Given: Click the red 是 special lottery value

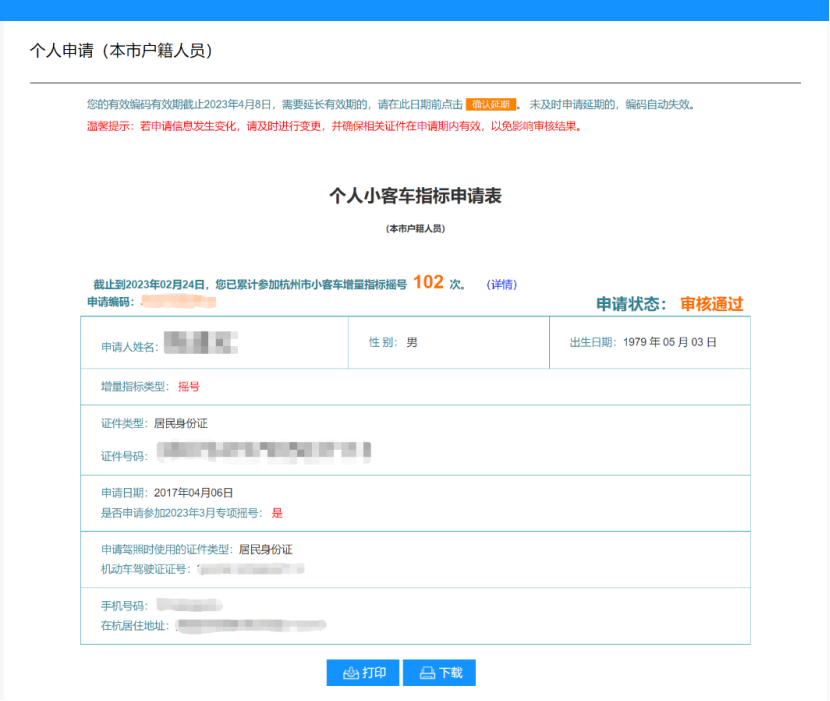Looking at the screenshot, I should pyautogui.click(x=277, y=513).
